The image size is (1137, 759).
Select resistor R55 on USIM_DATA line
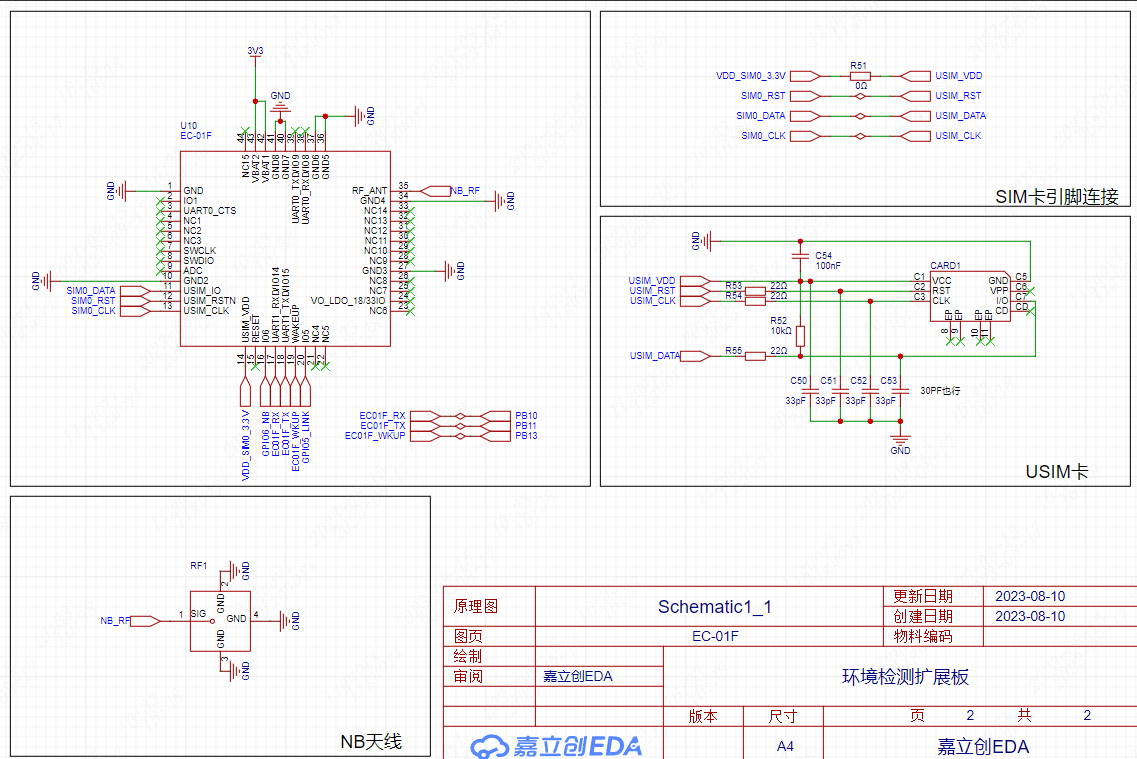(x=755, y=356)
